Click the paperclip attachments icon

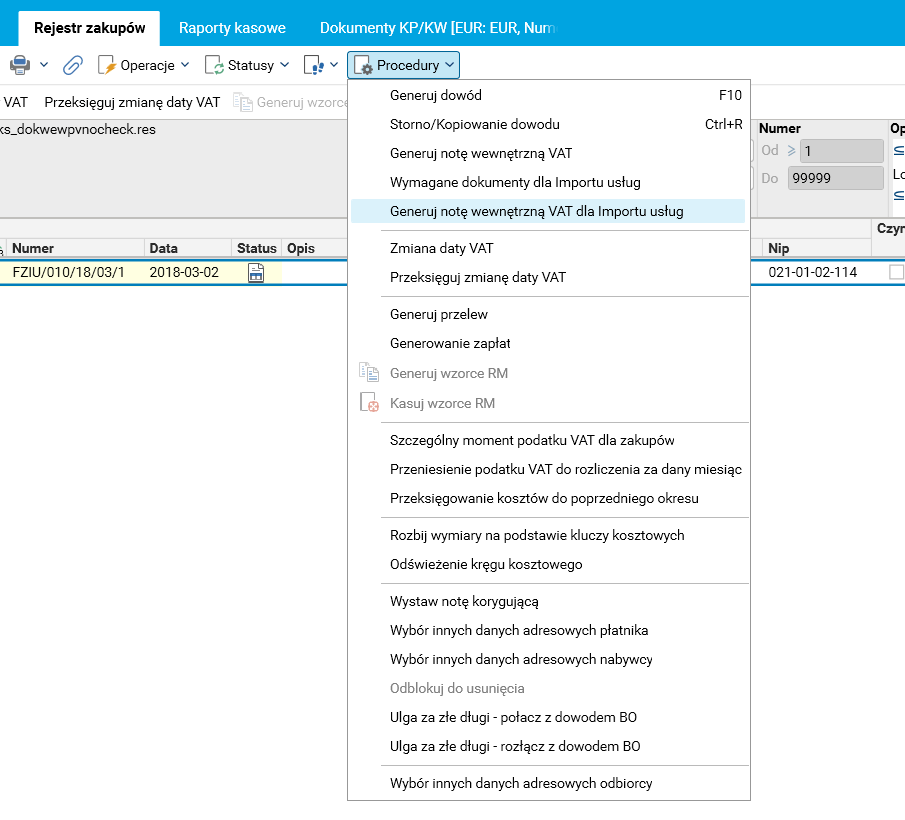[73, 65]
